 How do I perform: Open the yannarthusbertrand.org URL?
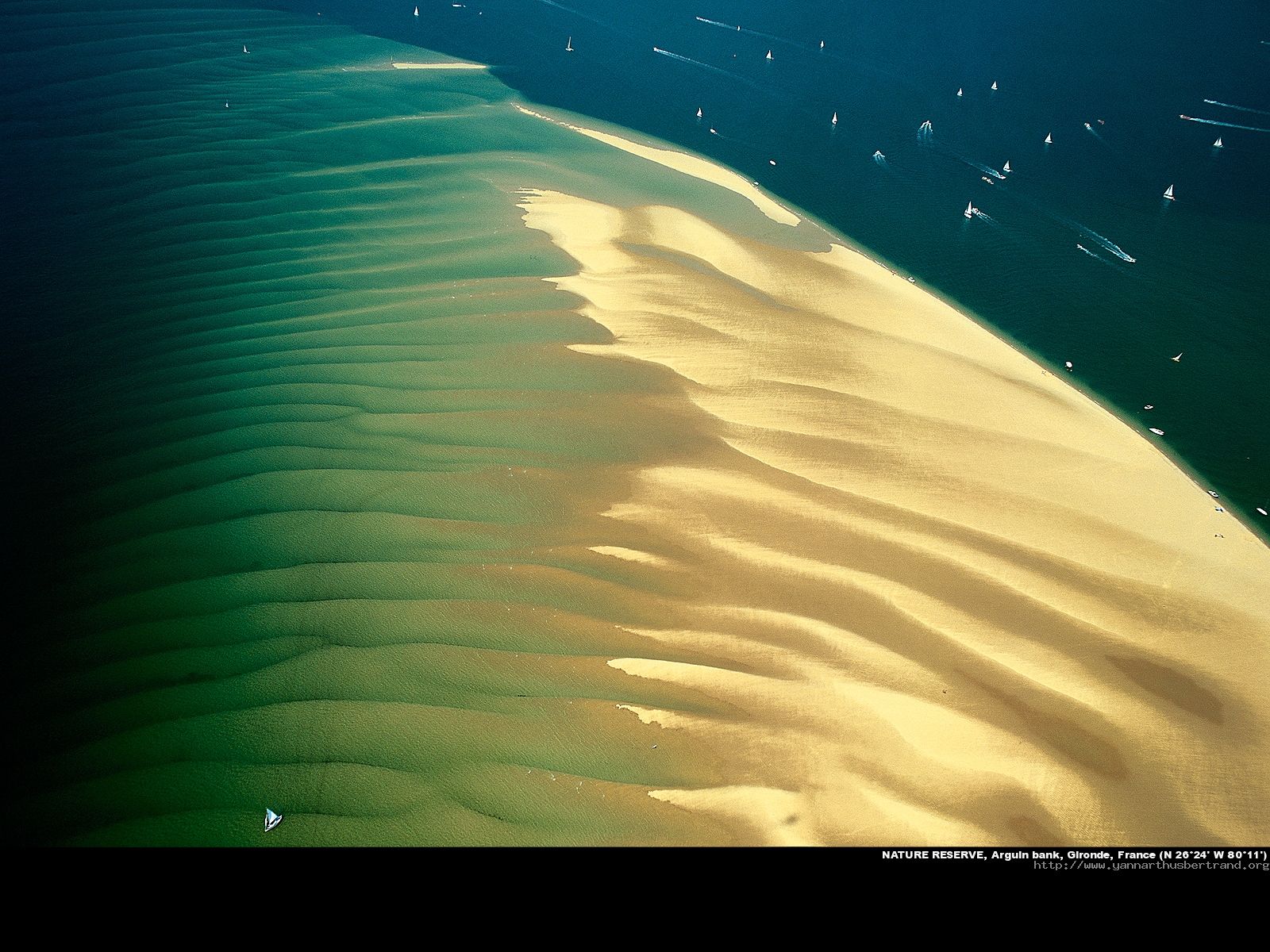(x=1151, y=865)
